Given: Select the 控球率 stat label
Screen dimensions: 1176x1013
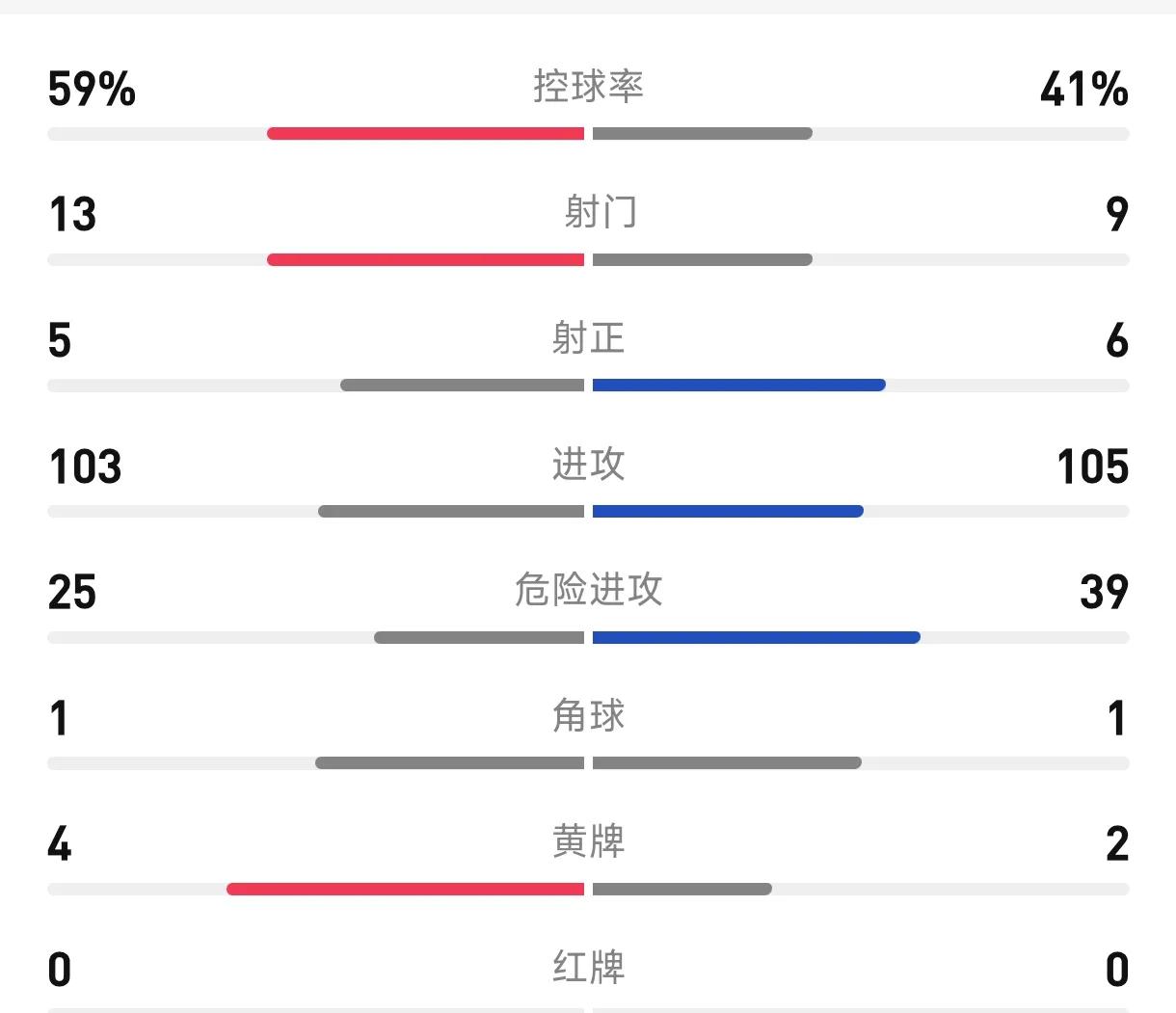Looking at the screenshot, I should (588, 87).
